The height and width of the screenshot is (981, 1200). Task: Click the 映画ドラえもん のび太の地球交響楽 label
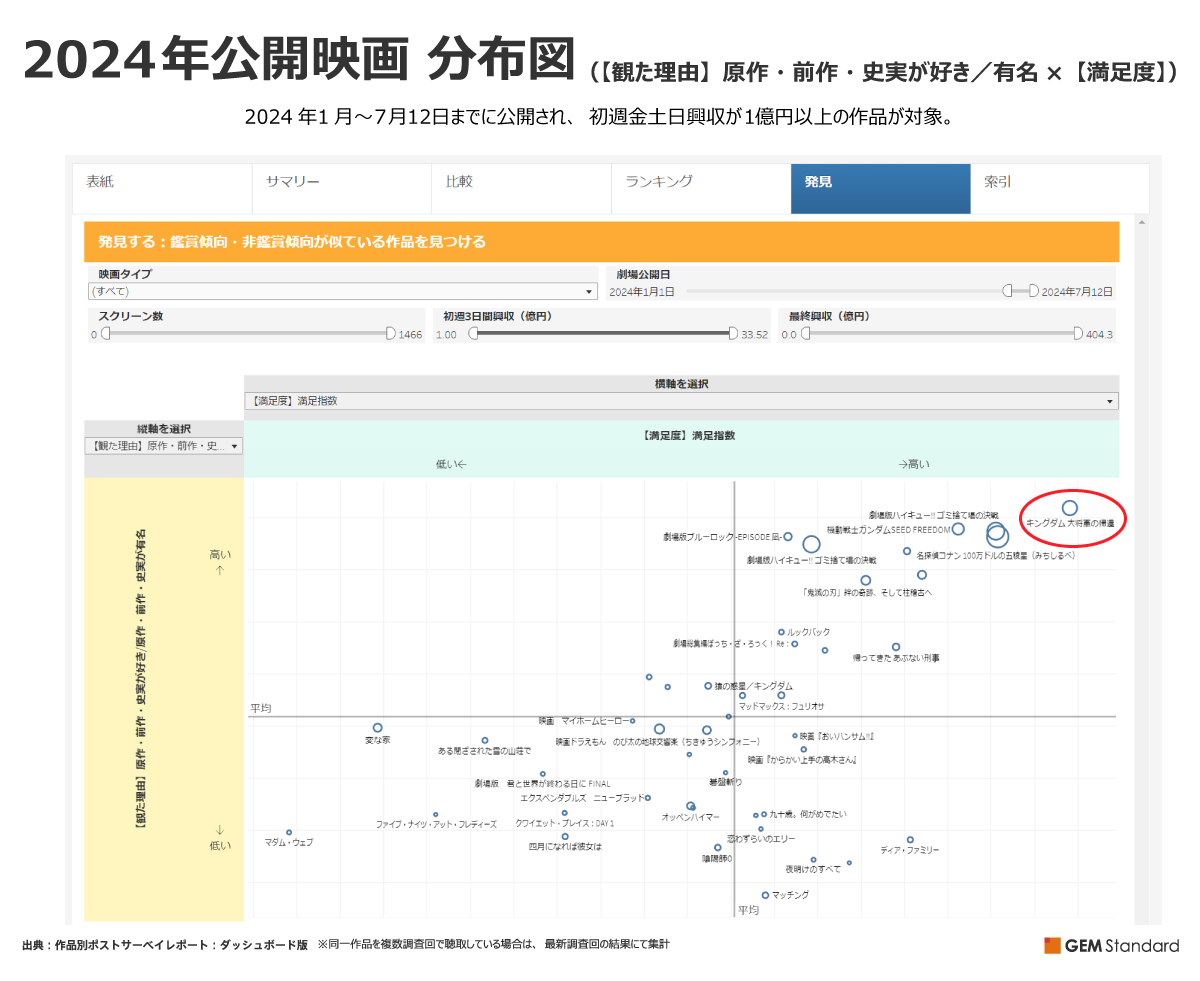657,742
